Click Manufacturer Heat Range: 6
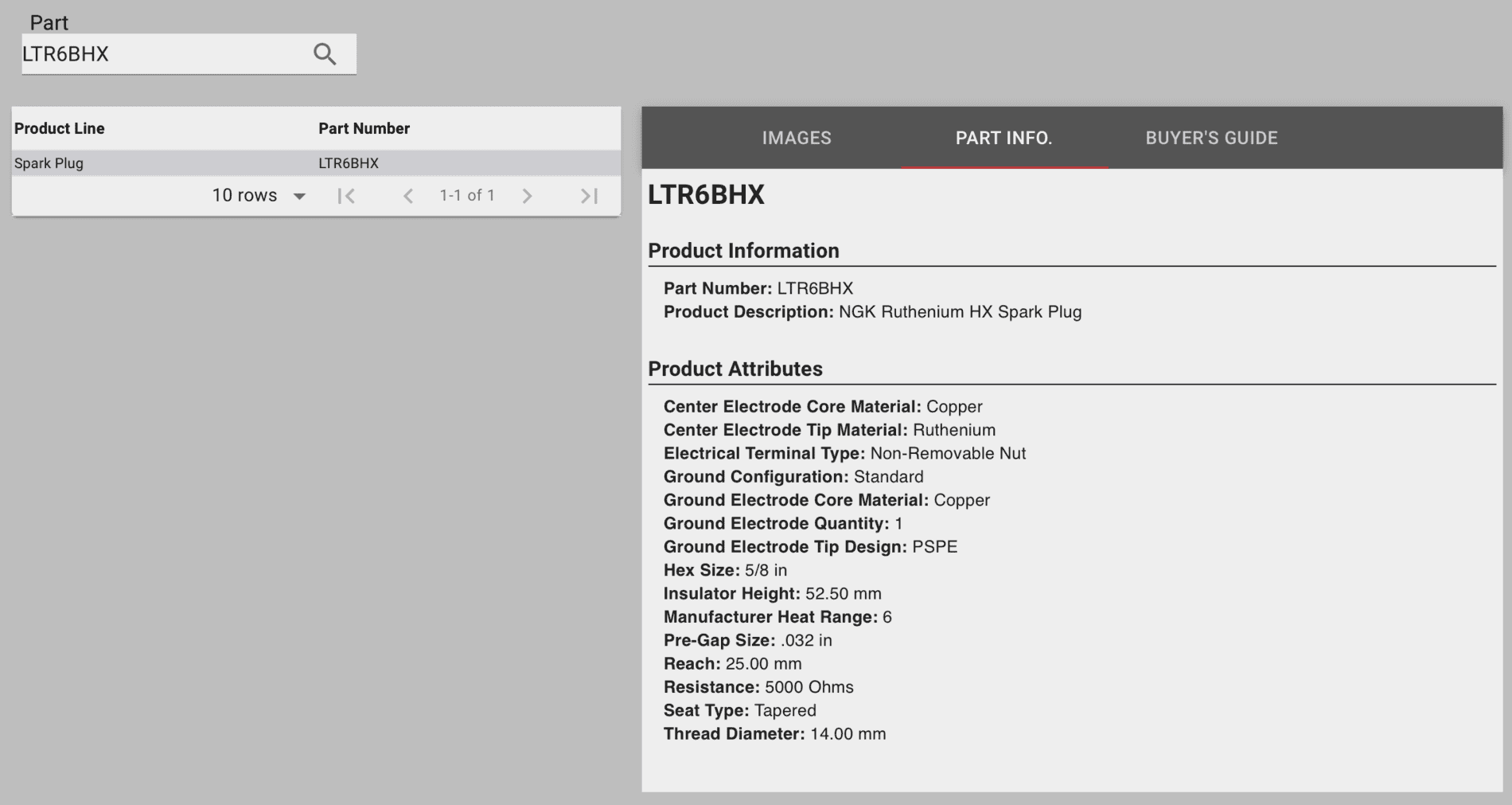 777,617
